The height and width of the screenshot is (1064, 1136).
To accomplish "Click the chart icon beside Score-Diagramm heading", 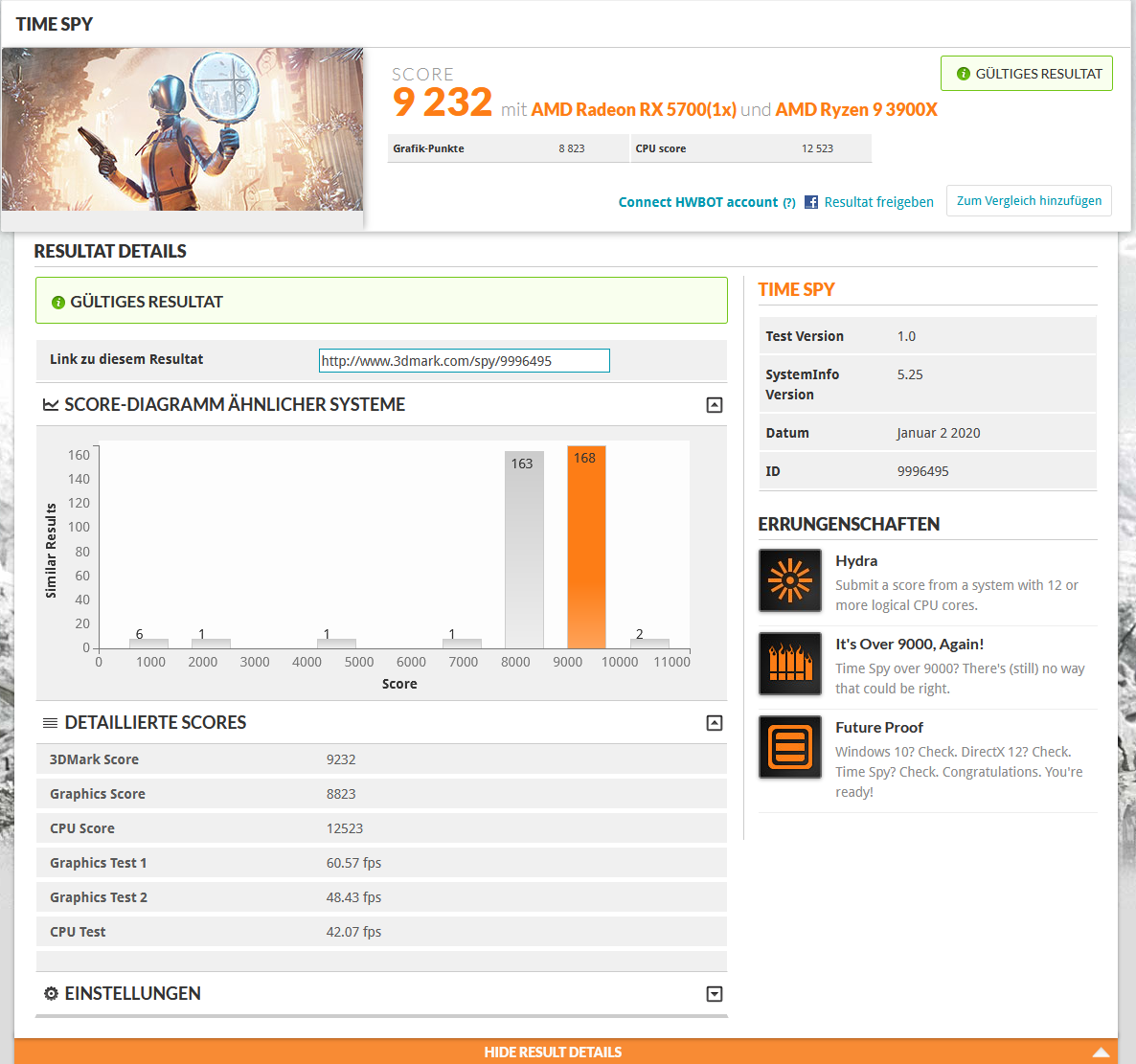I will (x=50, y=405).
